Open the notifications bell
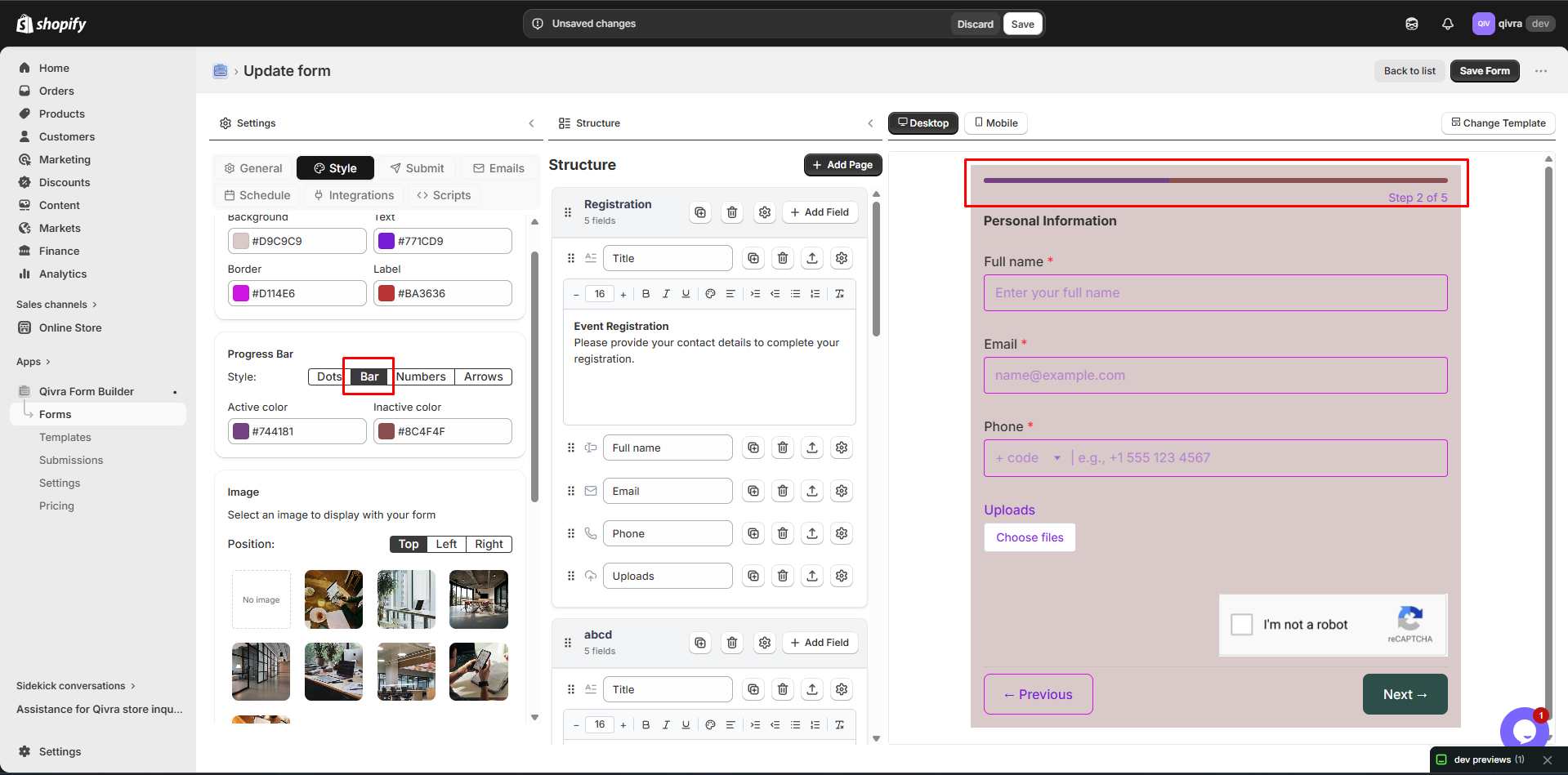 click(1448, 24)
